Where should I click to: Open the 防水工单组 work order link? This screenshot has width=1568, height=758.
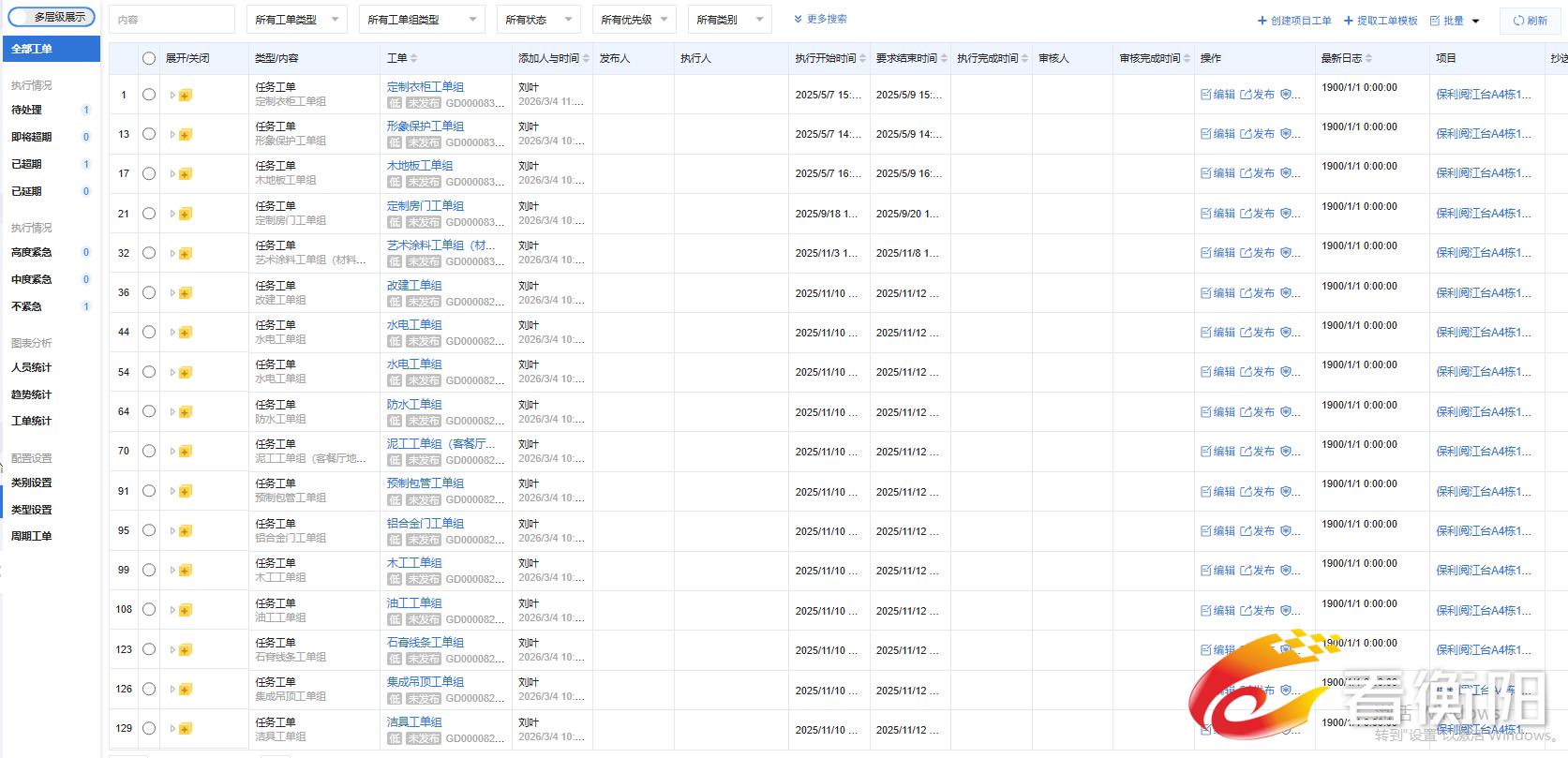point(414,405)
